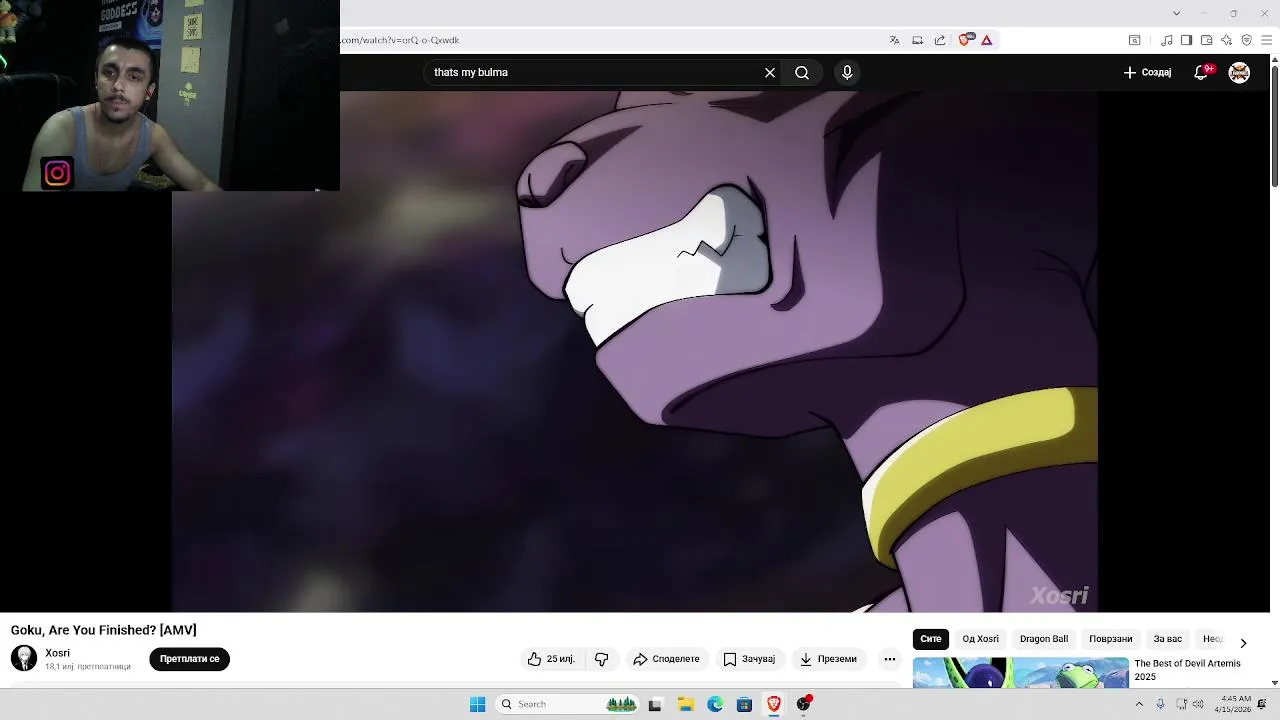This screenshot has width=1280, height=720.
Task: Click the Преземи download button
Action: [x=828, y=659]
